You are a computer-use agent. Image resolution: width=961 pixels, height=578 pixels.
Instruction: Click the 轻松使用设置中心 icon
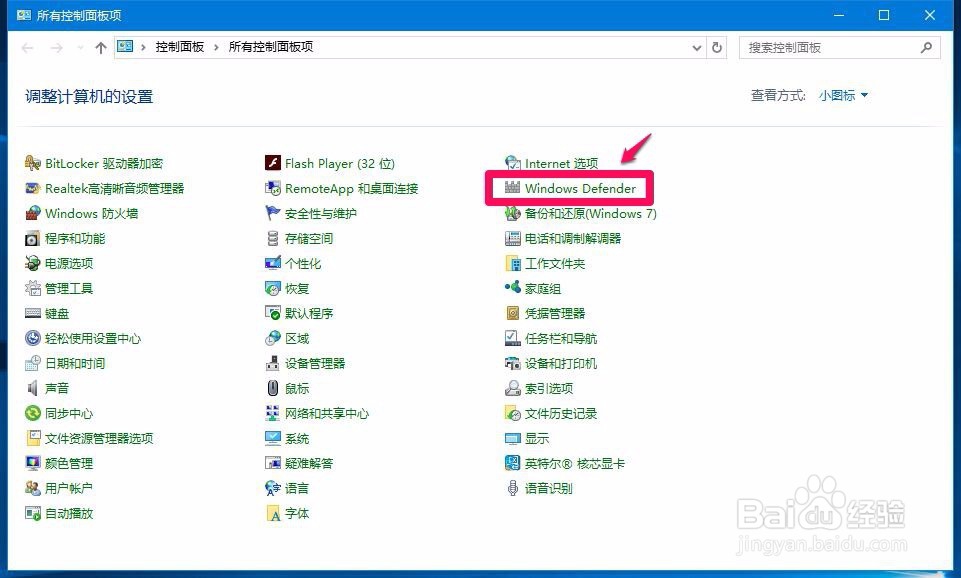(32, 338)
